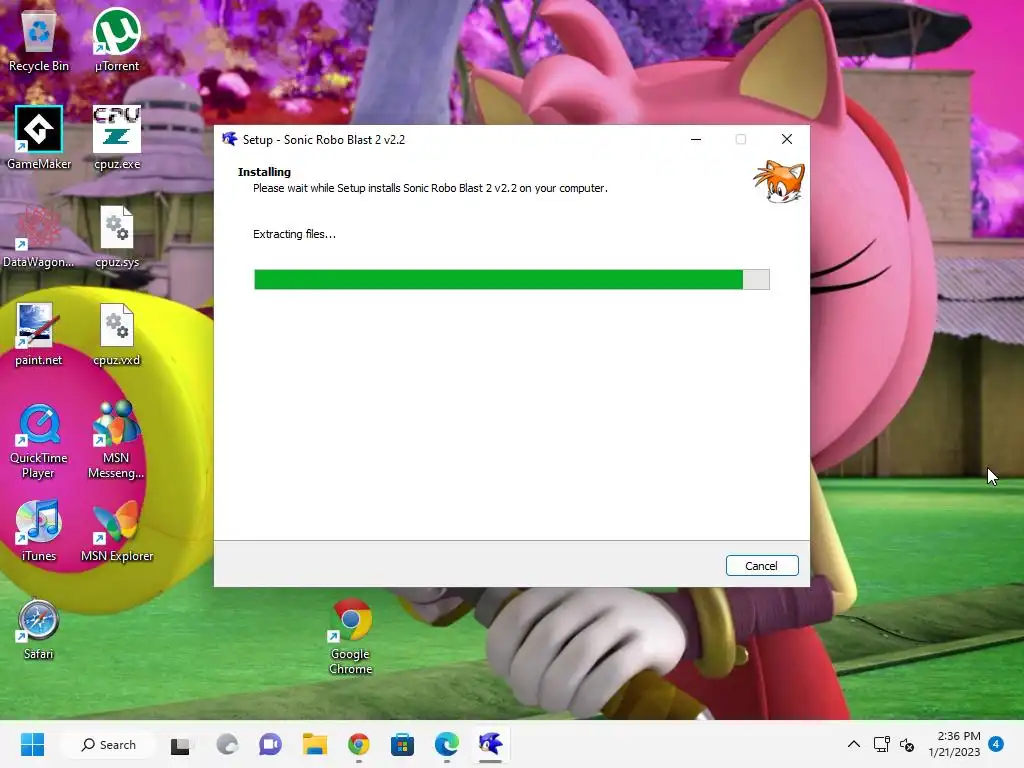Open Task View from the taskbar

[180, 744]
